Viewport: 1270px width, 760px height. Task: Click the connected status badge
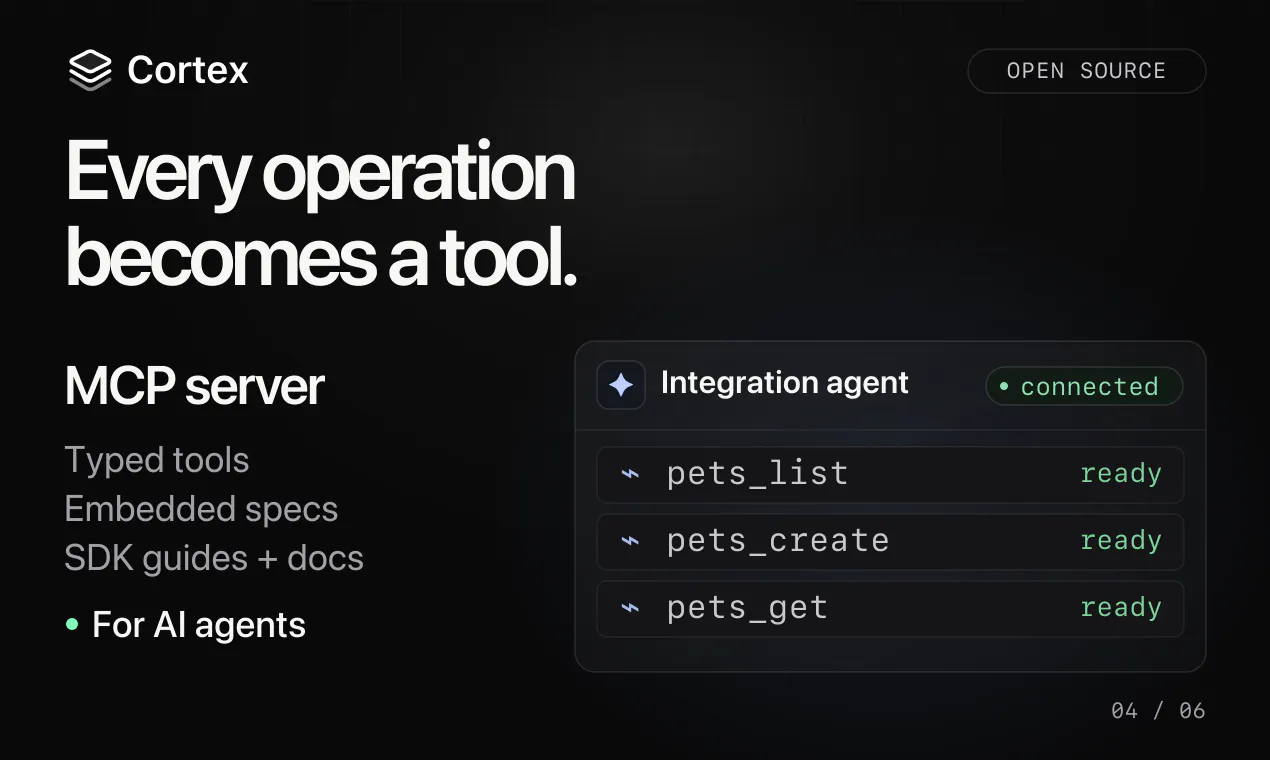tap(1084, 386)
